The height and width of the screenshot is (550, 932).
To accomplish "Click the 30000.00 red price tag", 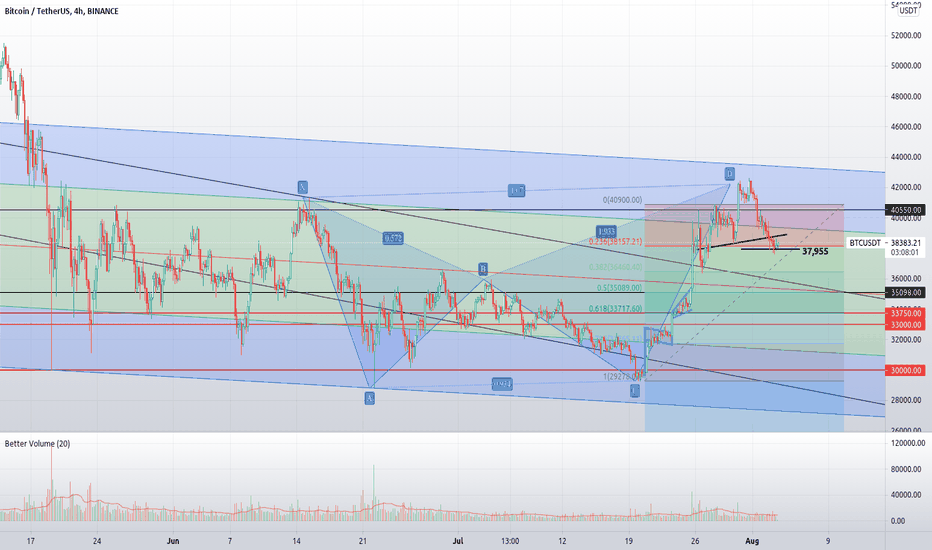I will [906, 370].
